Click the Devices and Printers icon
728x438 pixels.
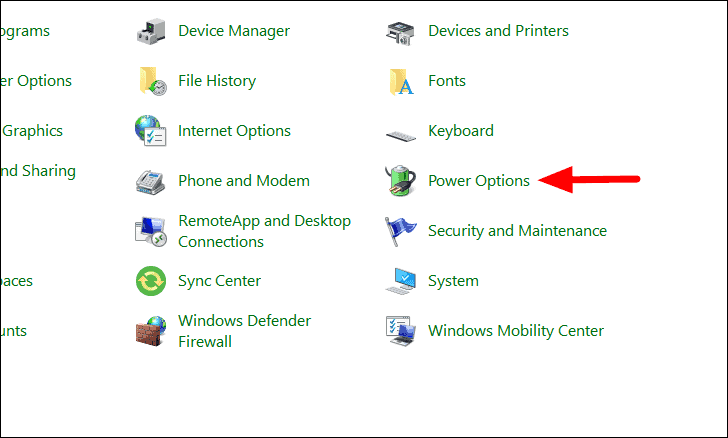[x=400, y=33]
